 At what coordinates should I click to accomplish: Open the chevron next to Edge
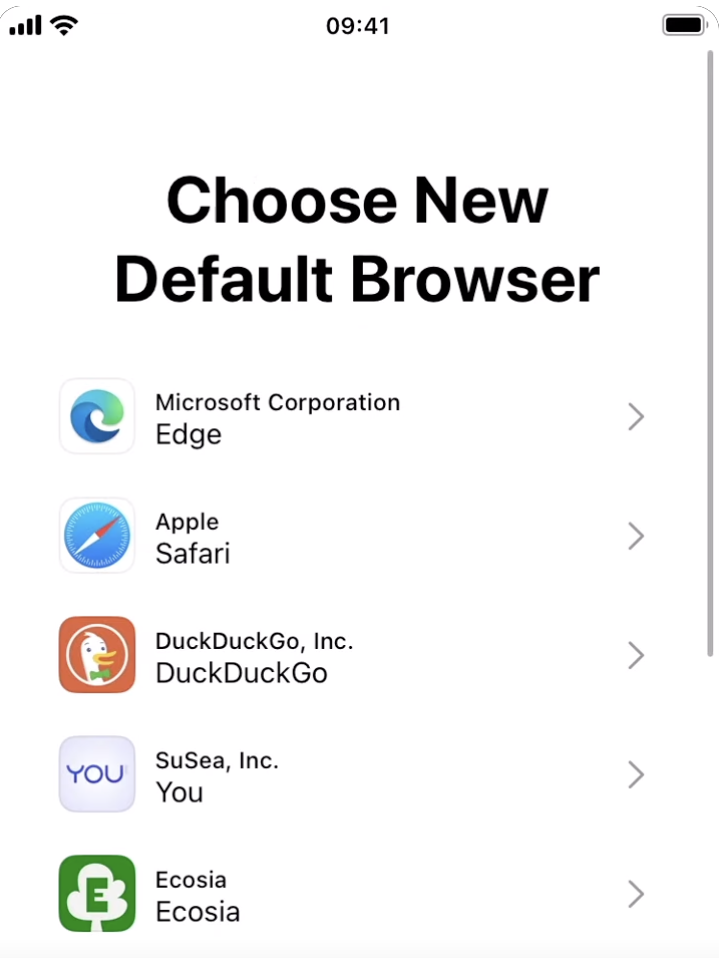pyautogui.click(x=635, y=417)
